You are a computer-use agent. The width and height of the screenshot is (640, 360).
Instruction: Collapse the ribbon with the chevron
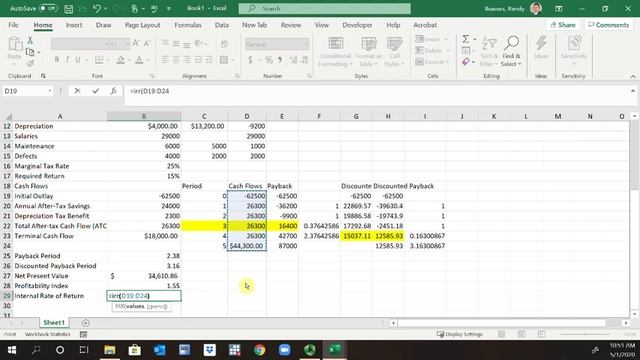(633, 76)
